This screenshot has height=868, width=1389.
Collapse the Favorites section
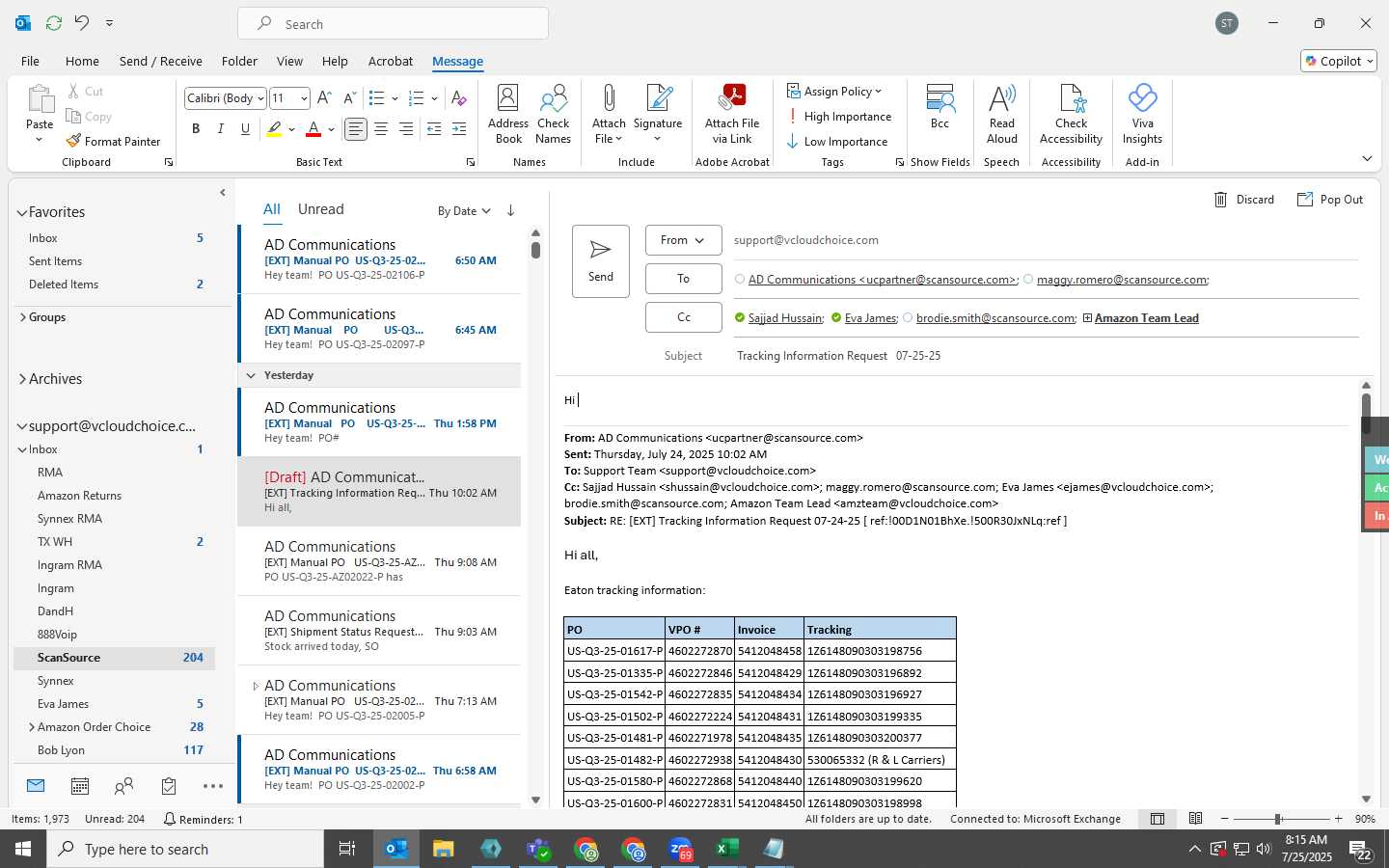[22, 212]
